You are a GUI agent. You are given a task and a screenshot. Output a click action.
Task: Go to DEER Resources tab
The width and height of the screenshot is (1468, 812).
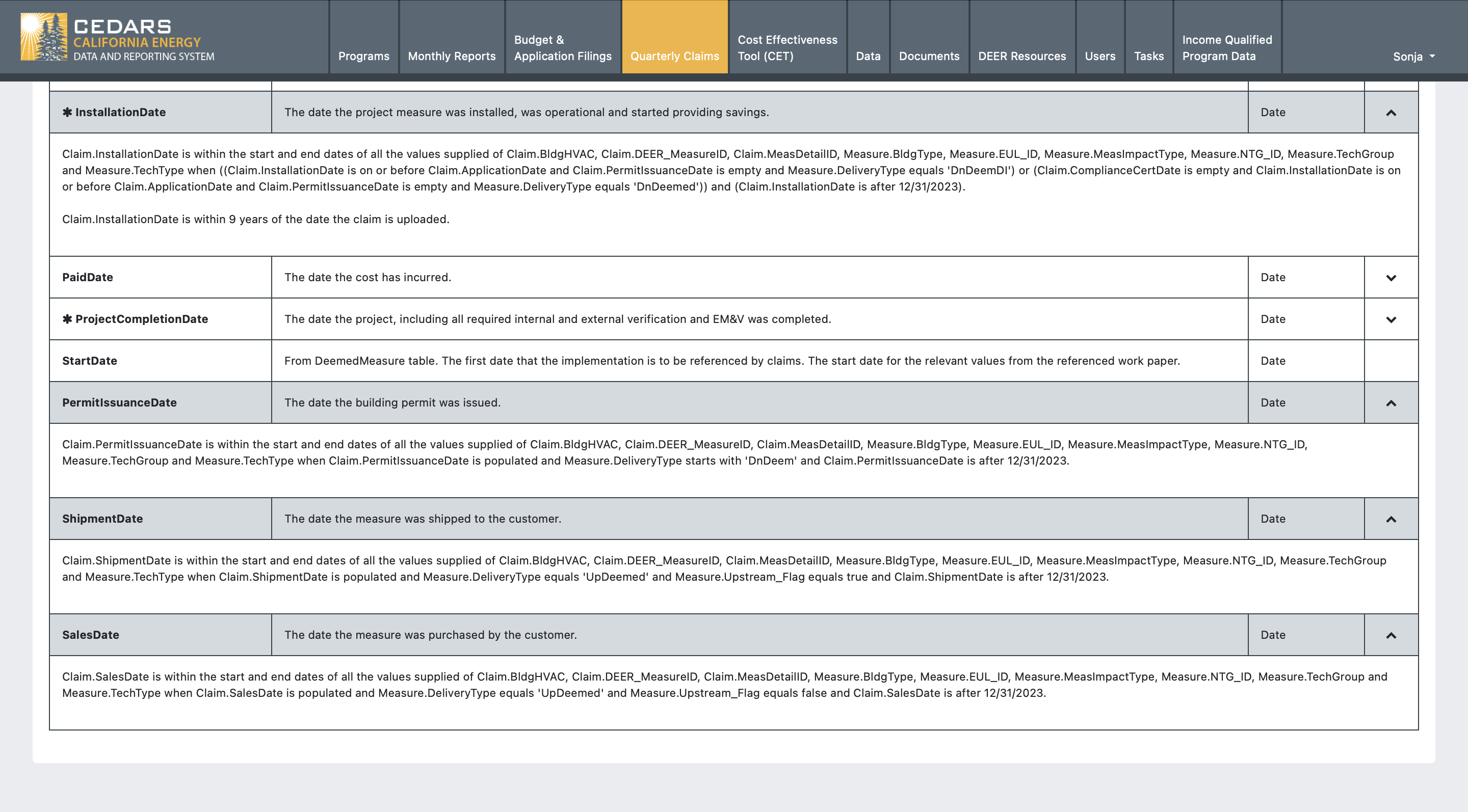(1022, 56)
